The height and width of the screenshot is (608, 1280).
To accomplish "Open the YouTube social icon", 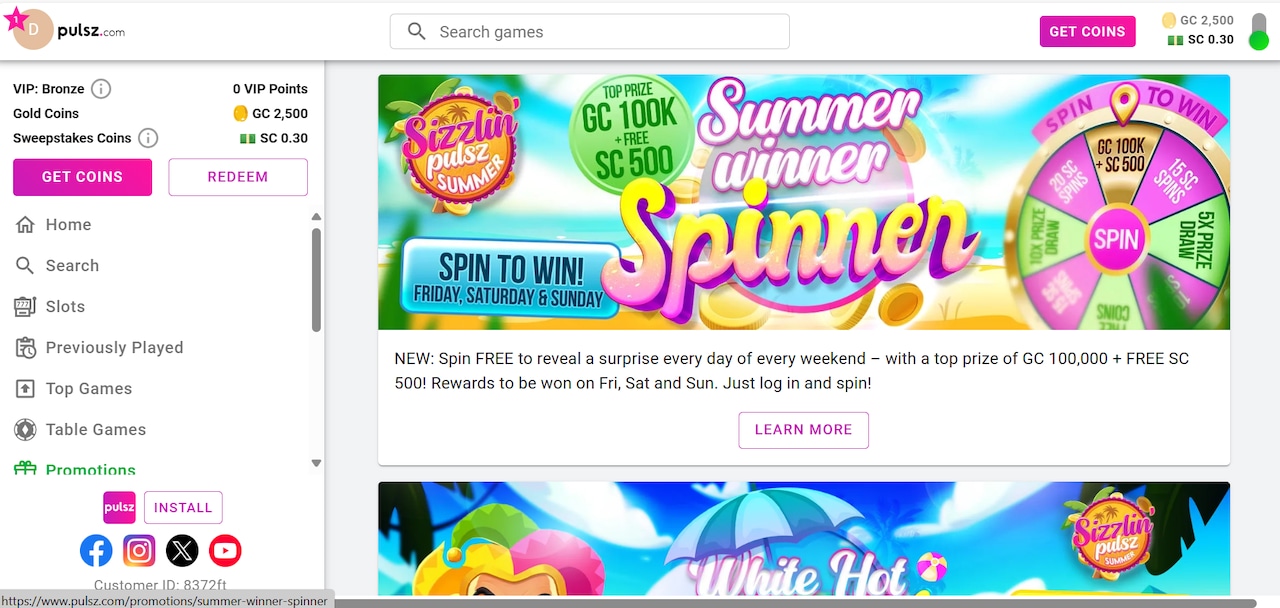I will tap(225, 550).
